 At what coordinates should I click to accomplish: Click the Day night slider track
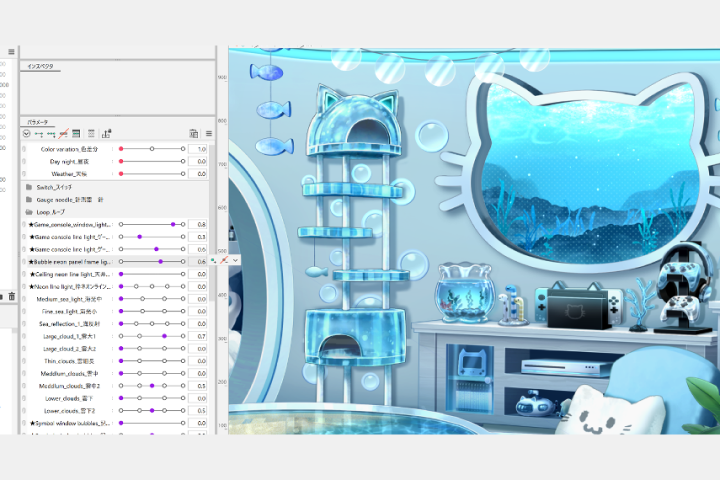152,161
